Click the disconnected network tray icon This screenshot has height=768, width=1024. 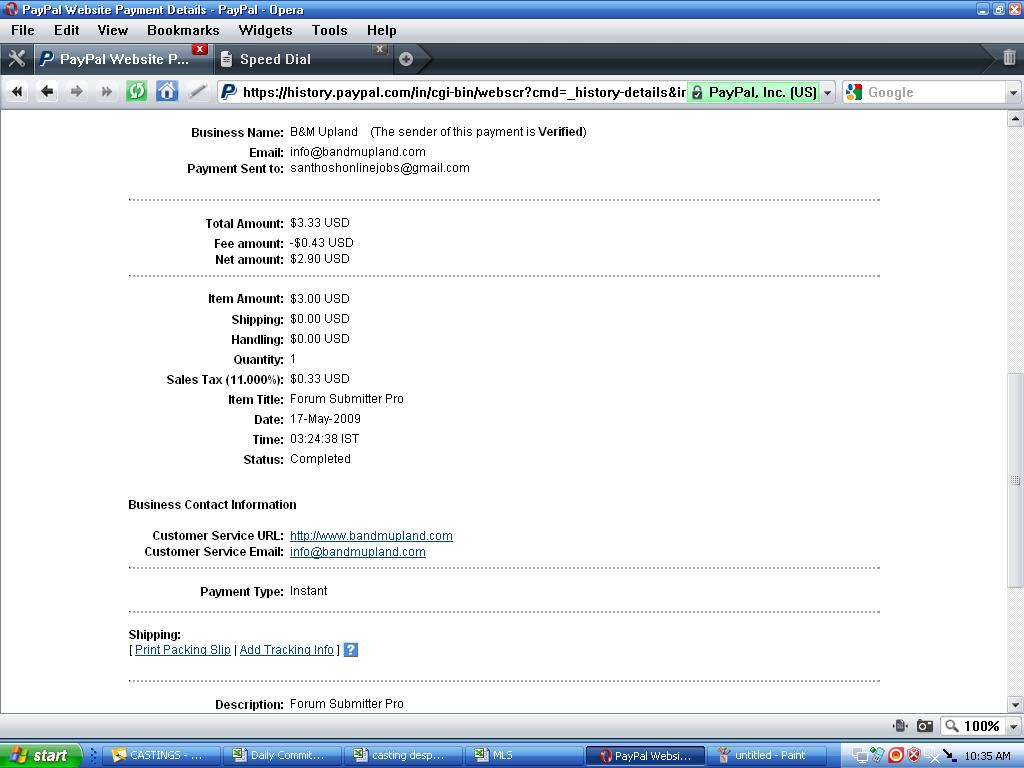click(931, 756)
